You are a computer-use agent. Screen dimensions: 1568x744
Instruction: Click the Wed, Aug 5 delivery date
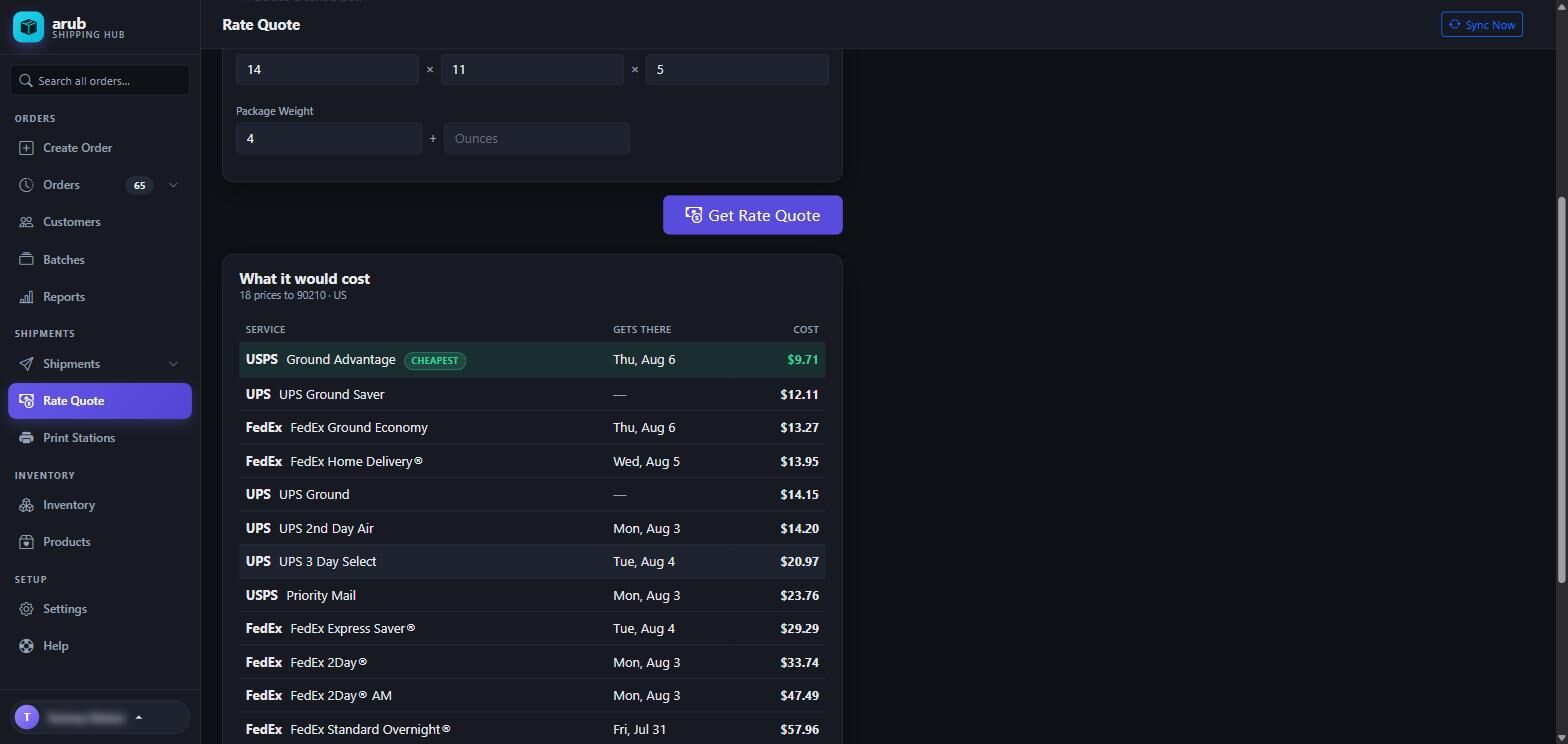click(646, 461)
